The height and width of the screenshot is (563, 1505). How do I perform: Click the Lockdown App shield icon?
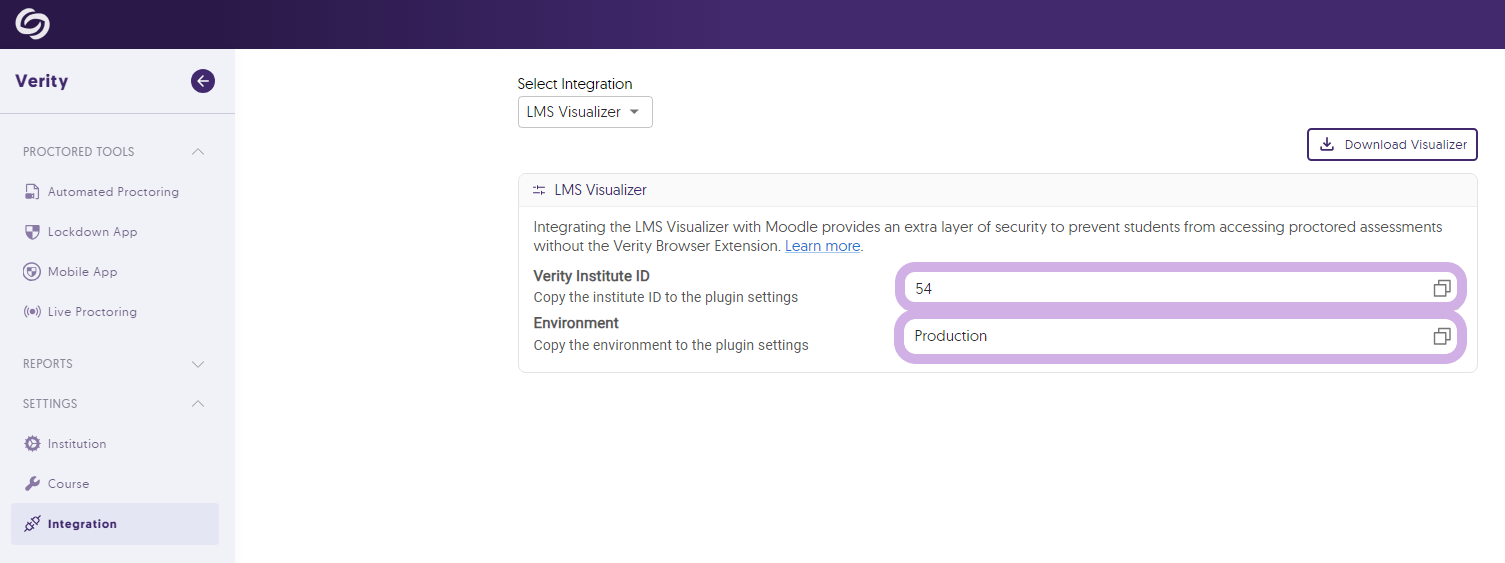(x=32, y=232)
